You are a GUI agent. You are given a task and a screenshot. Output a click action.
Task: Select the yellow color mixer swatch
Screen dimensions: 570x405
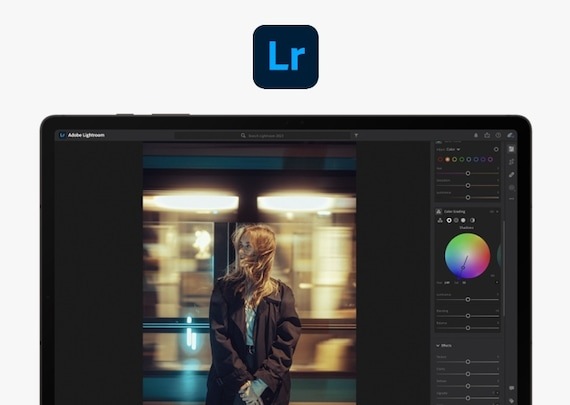(x=454, y=159)
